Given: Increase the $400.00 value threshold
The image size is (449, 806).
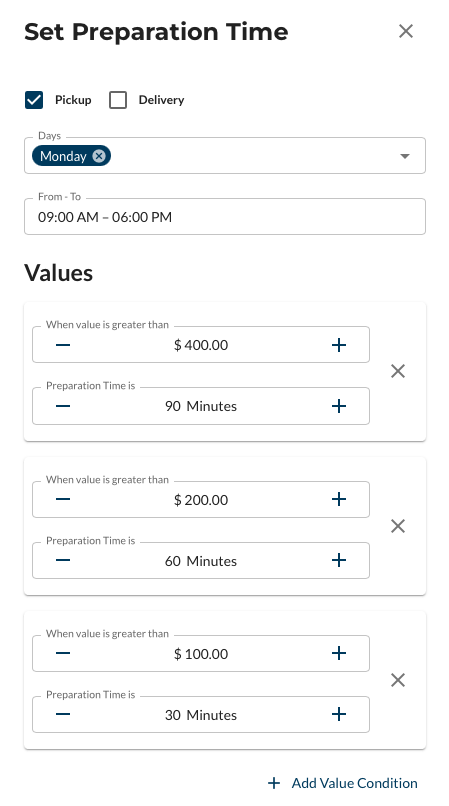Looking at the screenshot, I should [x=338, y=345].
